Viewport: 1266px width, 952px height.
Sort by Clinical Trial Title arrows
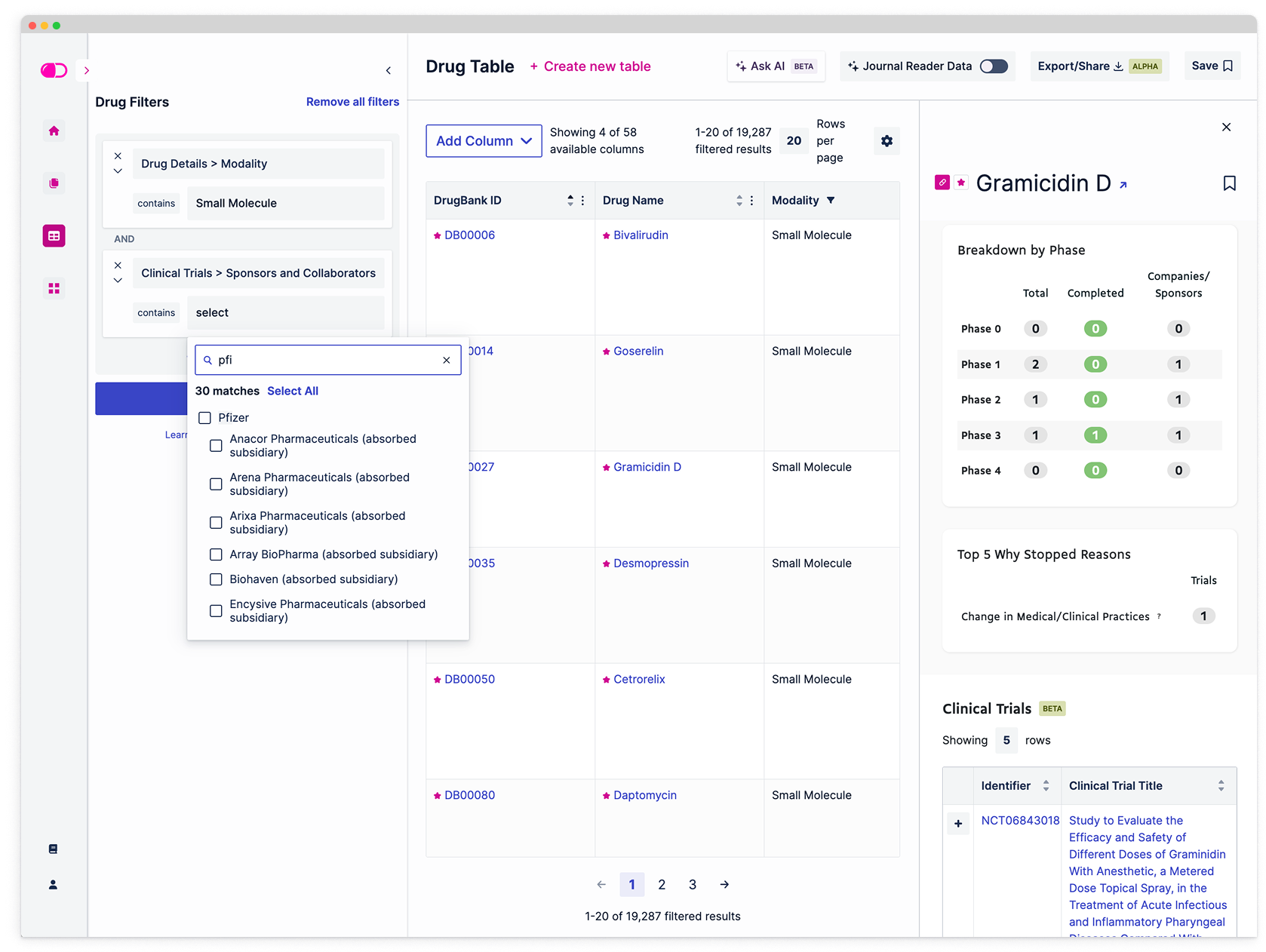coord(1221,786)
